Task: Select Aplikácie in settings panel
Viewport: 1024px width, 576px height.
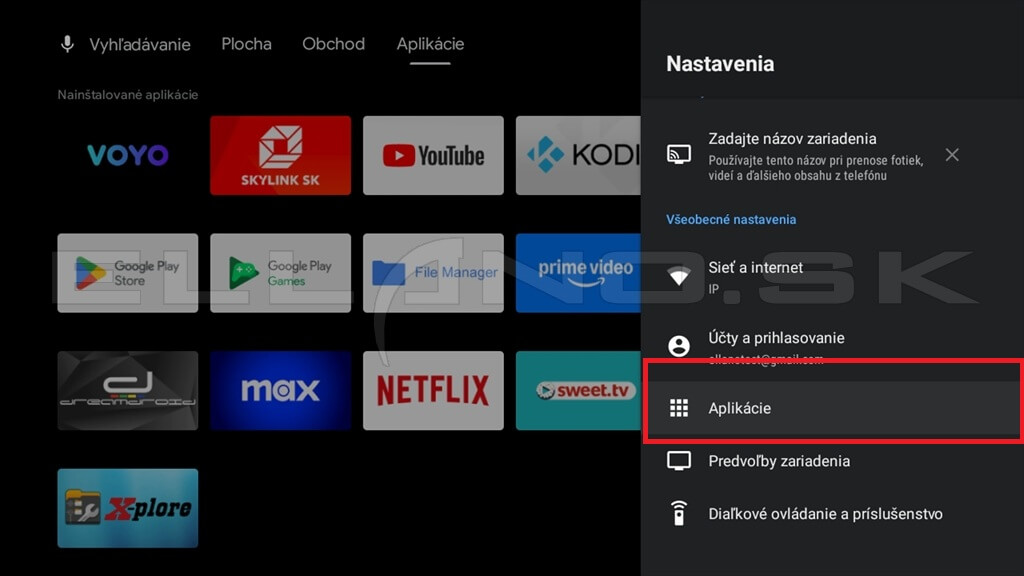Action: coord(832,408)
